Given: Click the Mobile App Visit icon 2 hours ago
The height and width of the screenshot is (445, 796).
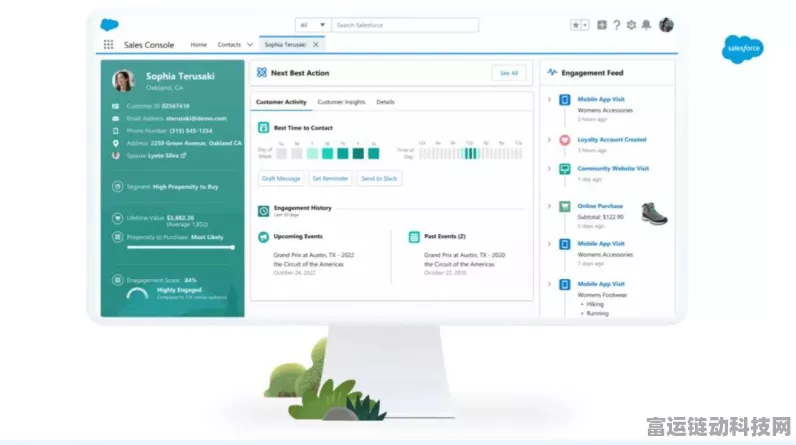Looking at the screenshot, I should point(565,100).
